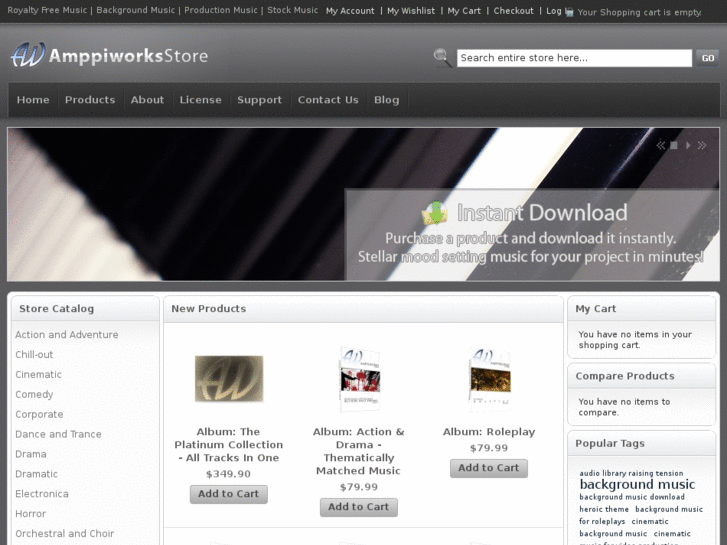The width and height of the screenshot is (727, 545).
Task: Click the large 'background music' tag
Action: click(x=637, y=484)
